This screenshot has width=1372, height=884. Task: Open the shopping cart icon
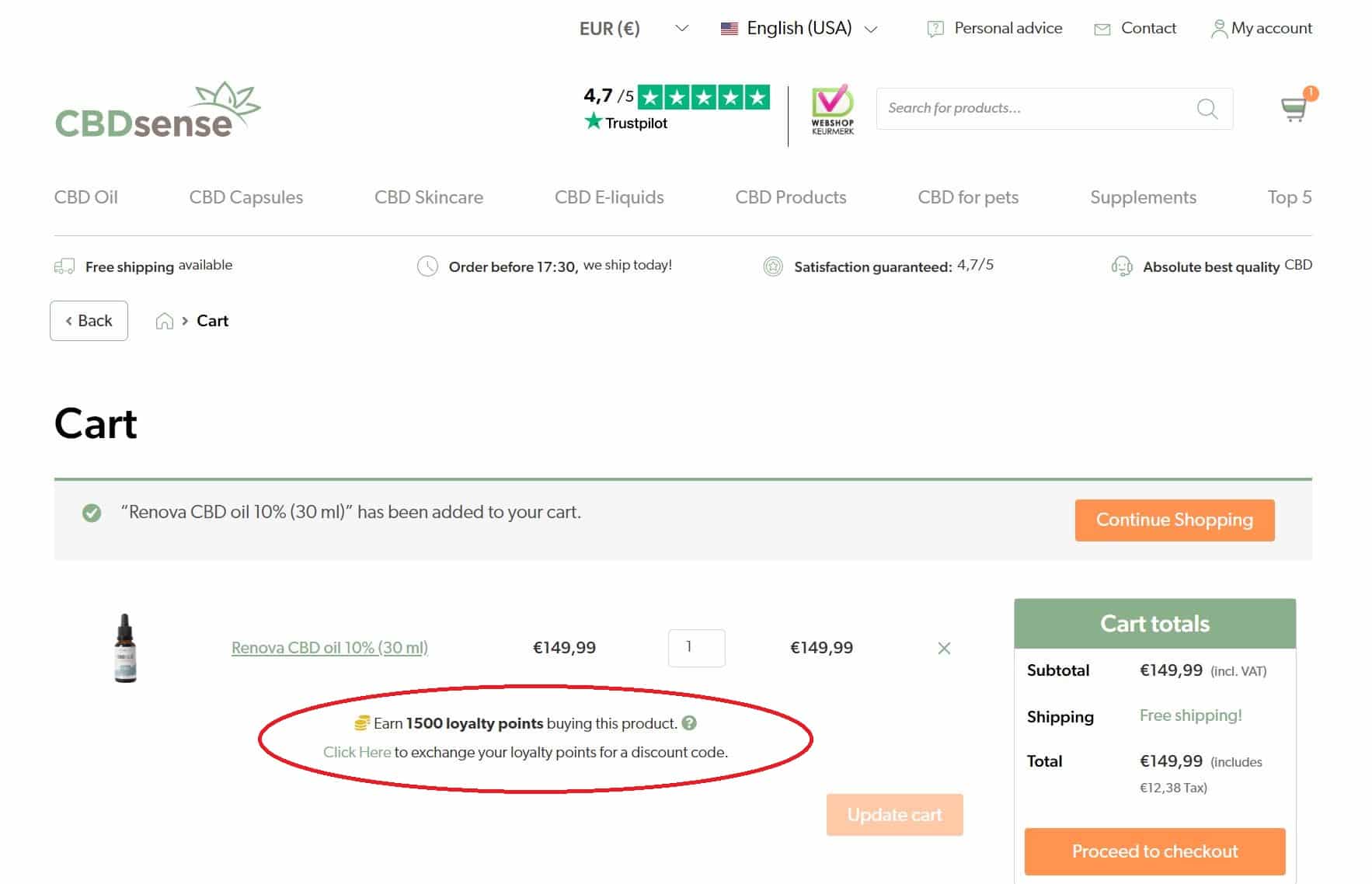(1294, 108)
